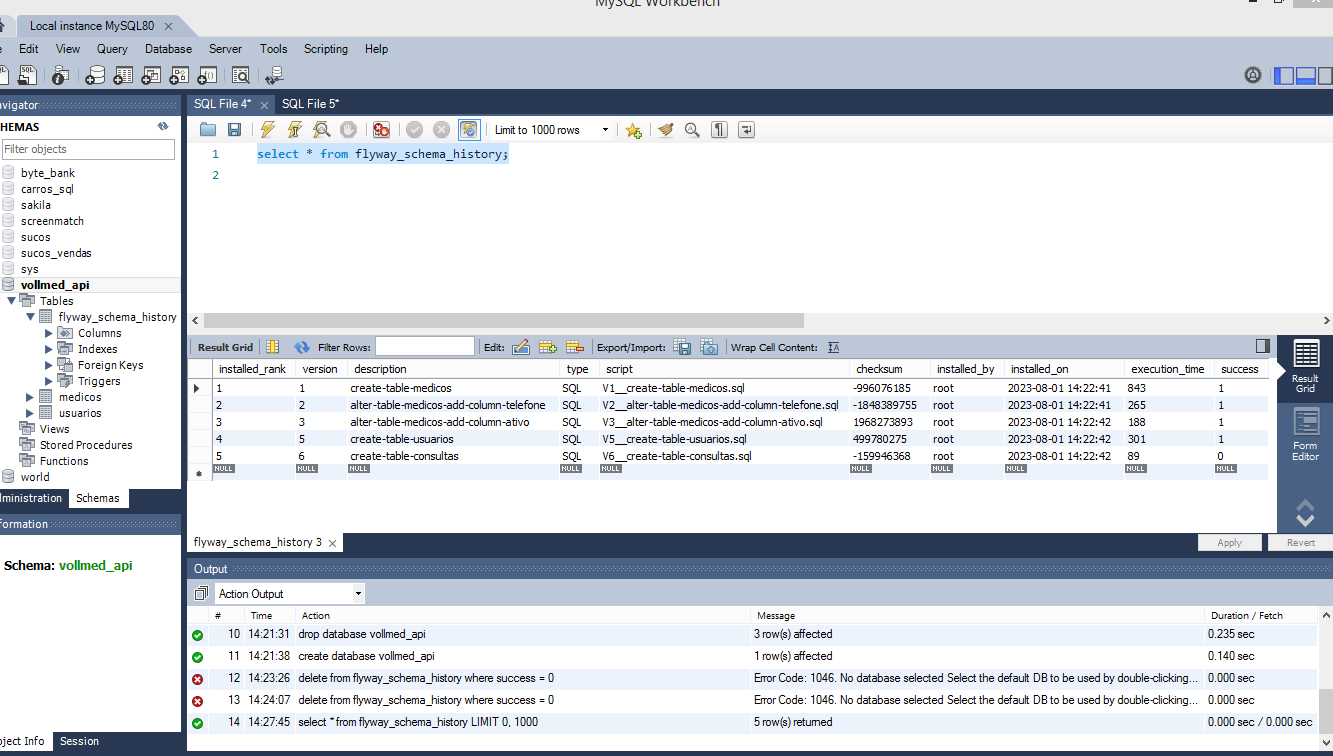Image resolution: width=1333 pixels, height=756 pixels.
Task: Search table data icon
Action: 241,75
